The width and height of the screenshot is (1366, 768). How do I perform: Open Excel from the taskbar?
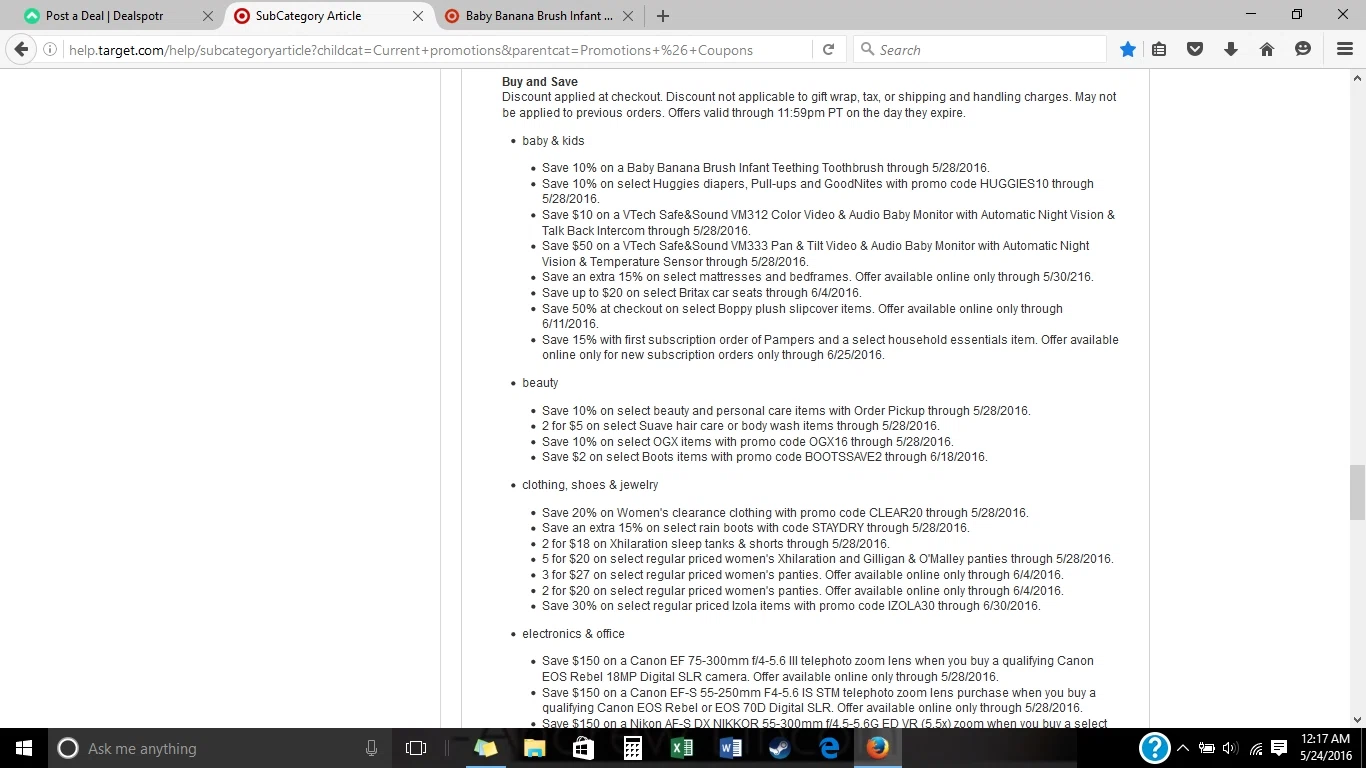tap(681, 748)
